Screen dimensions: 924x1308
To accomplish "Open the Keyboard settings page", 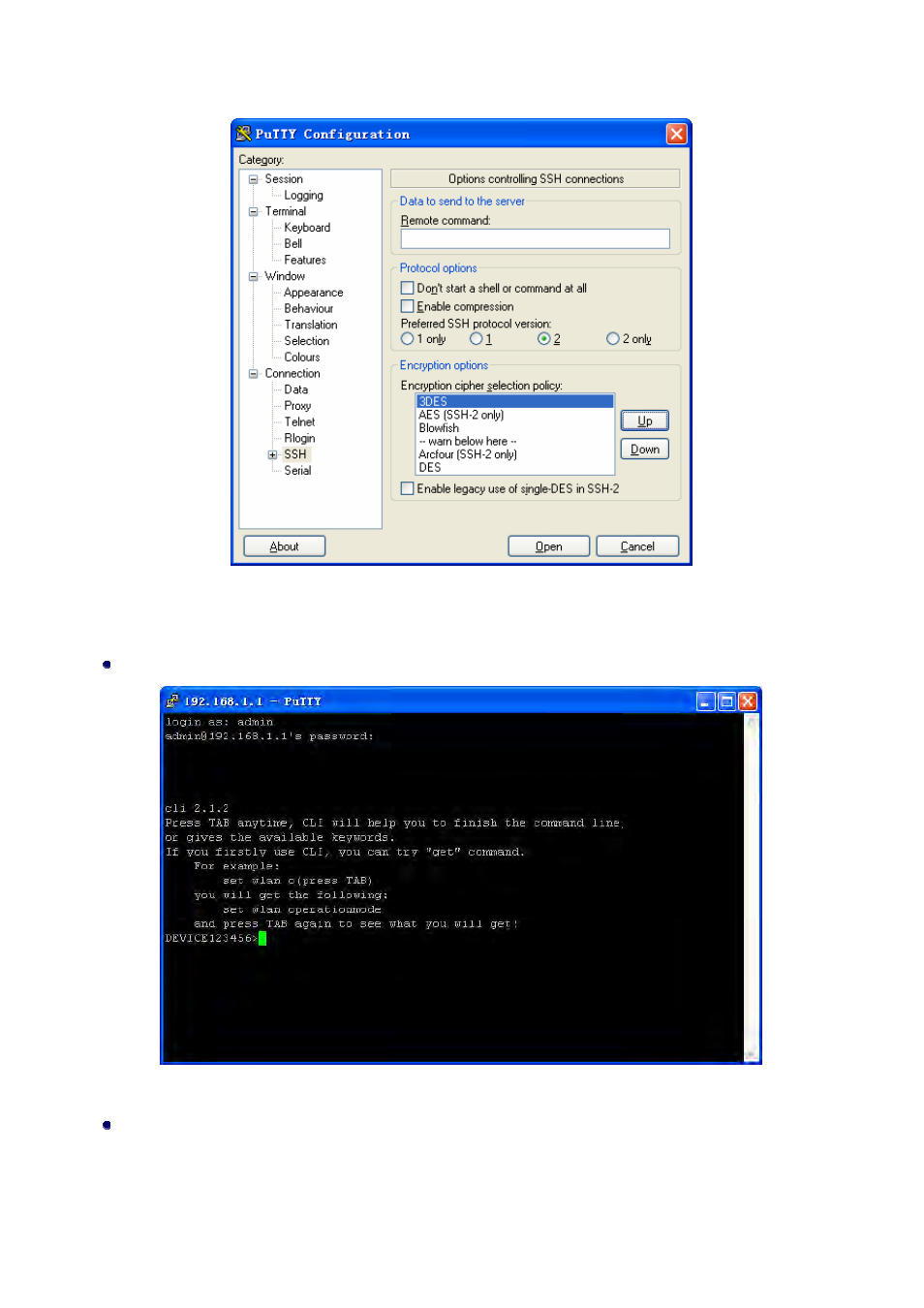I will pos(307,228).
